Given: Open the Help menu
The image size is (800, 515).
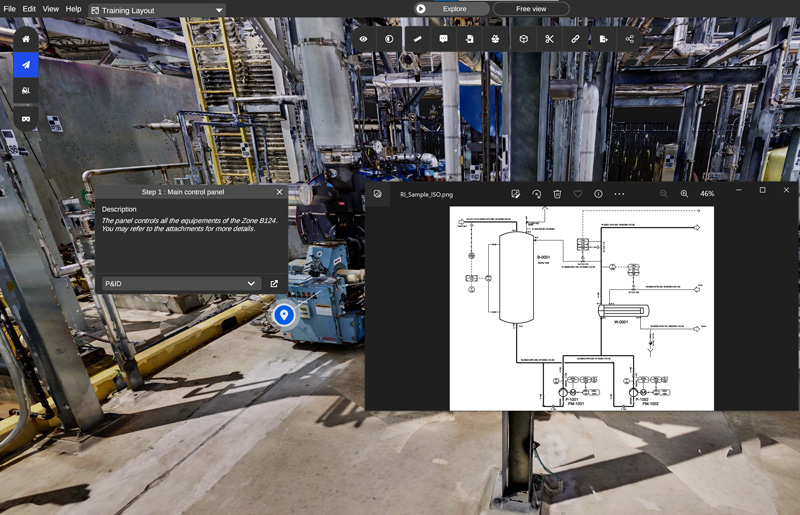Looking at the screenshot, I should coord(73,9).
